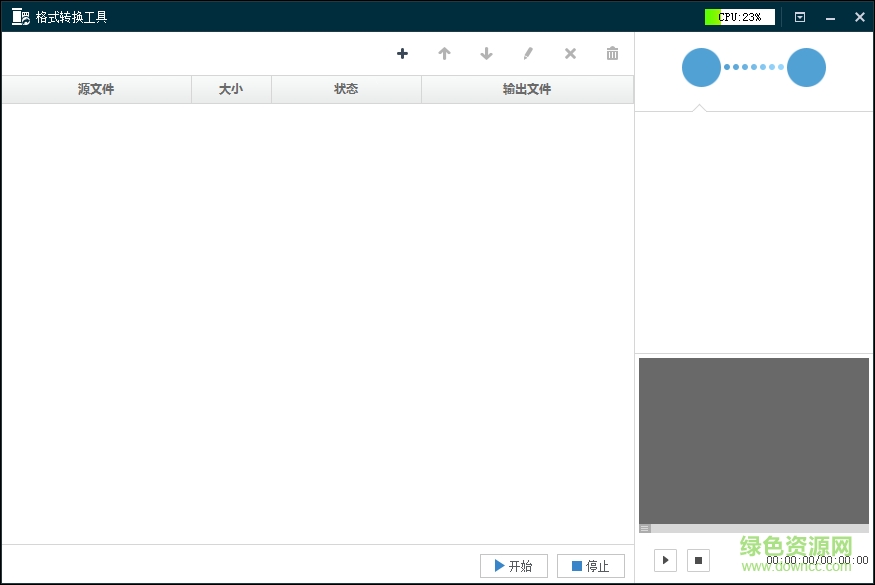This screenshot has width=875, height=585.
Task: Click the gray video preview area
Action: click(753, 440)
